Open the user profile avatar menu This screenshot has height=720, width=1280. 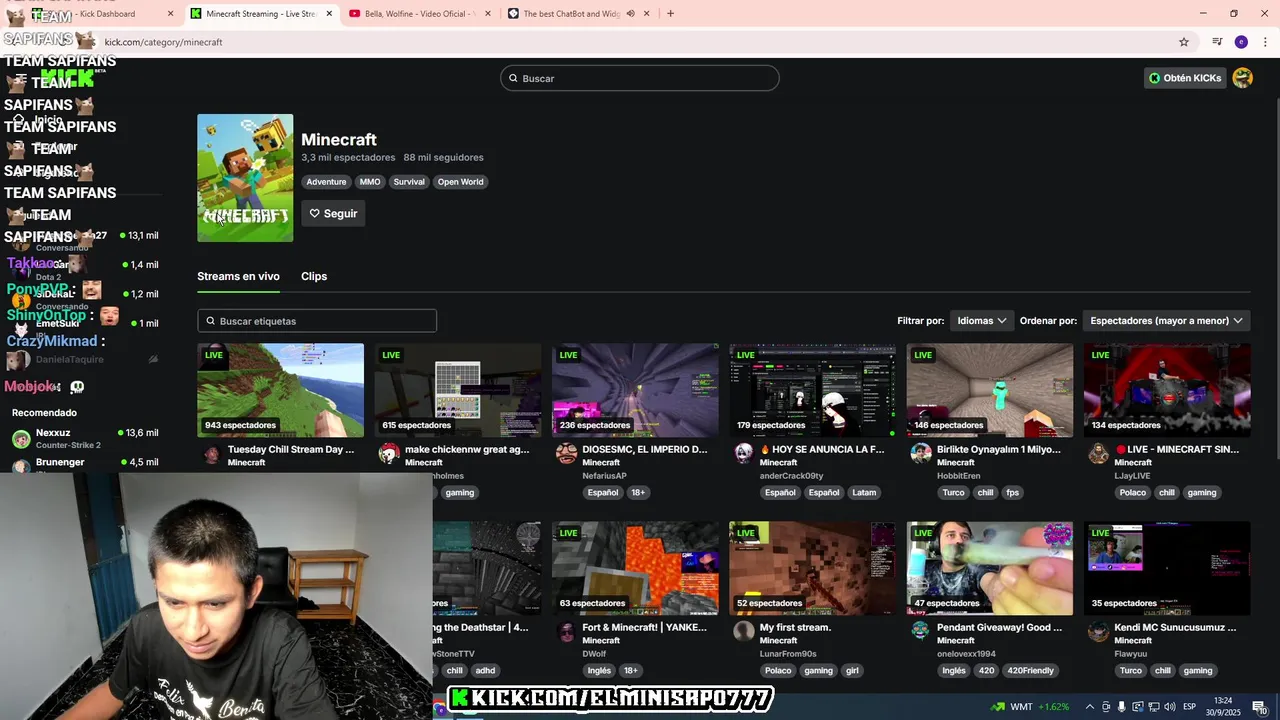coord(1243,78)
